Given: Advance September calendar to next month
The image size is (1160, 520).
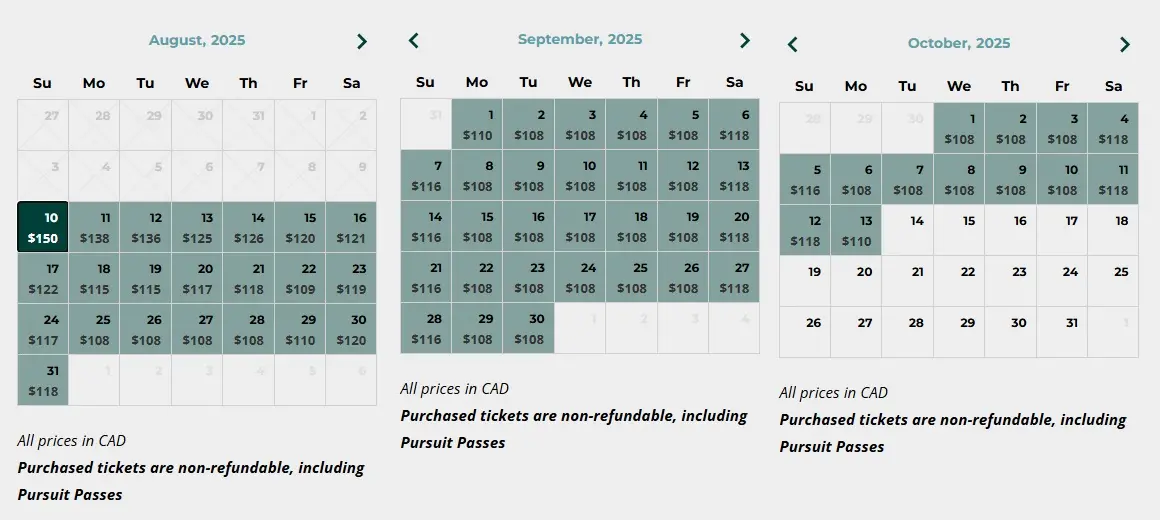Looking at the screenshot, I should point(744,41).
